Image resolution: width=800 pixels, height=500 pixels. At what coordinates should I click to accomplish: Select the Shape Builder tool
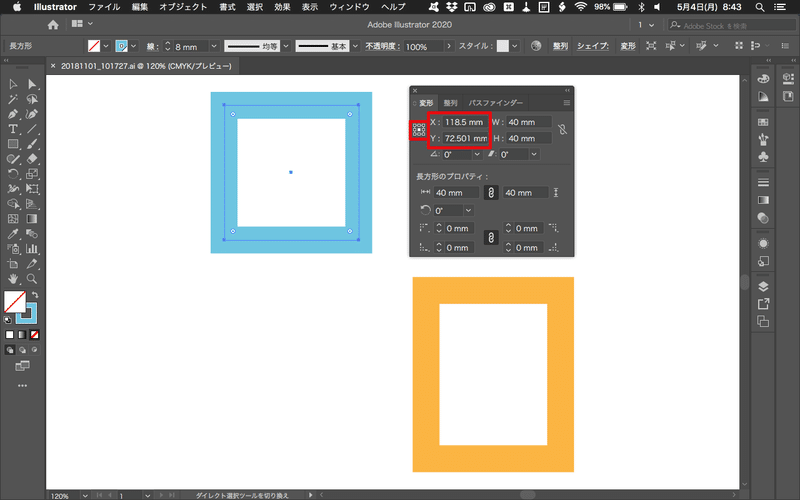[13, 204]
